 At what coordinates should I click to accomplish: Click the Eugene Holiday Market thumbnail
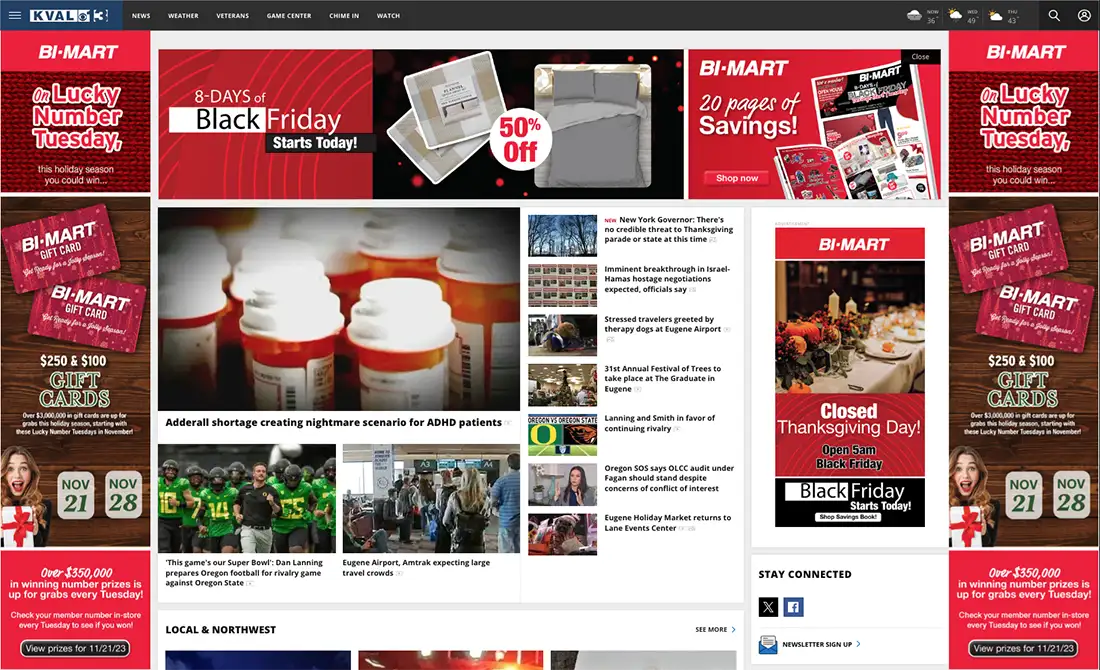tap(563, 535)
